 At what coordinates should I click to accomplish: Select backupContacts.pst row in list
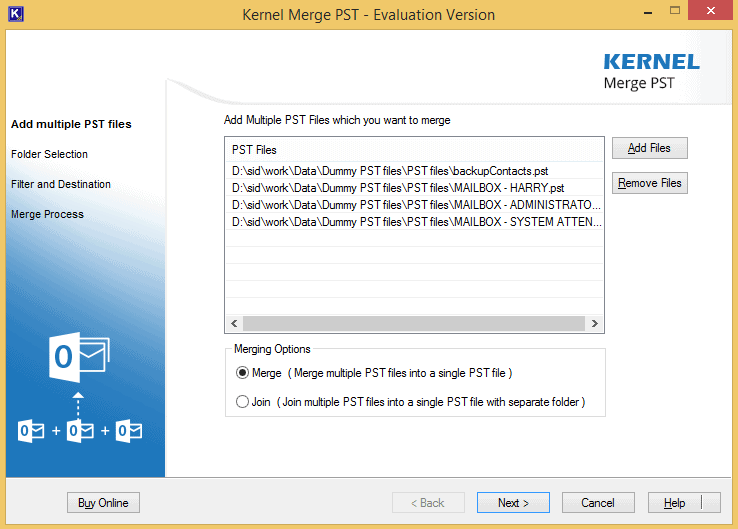click(x=414, y=171)
